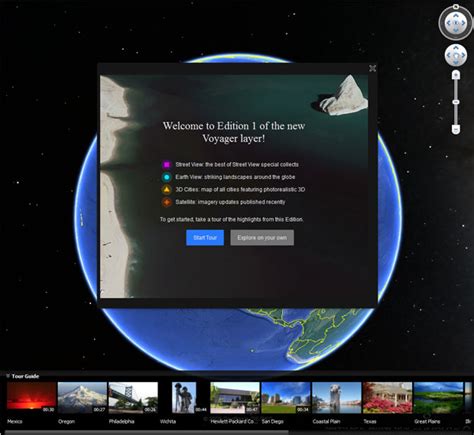
Task: Click the 'Great Plains' tour label
Action: click(x=427, y=421)
